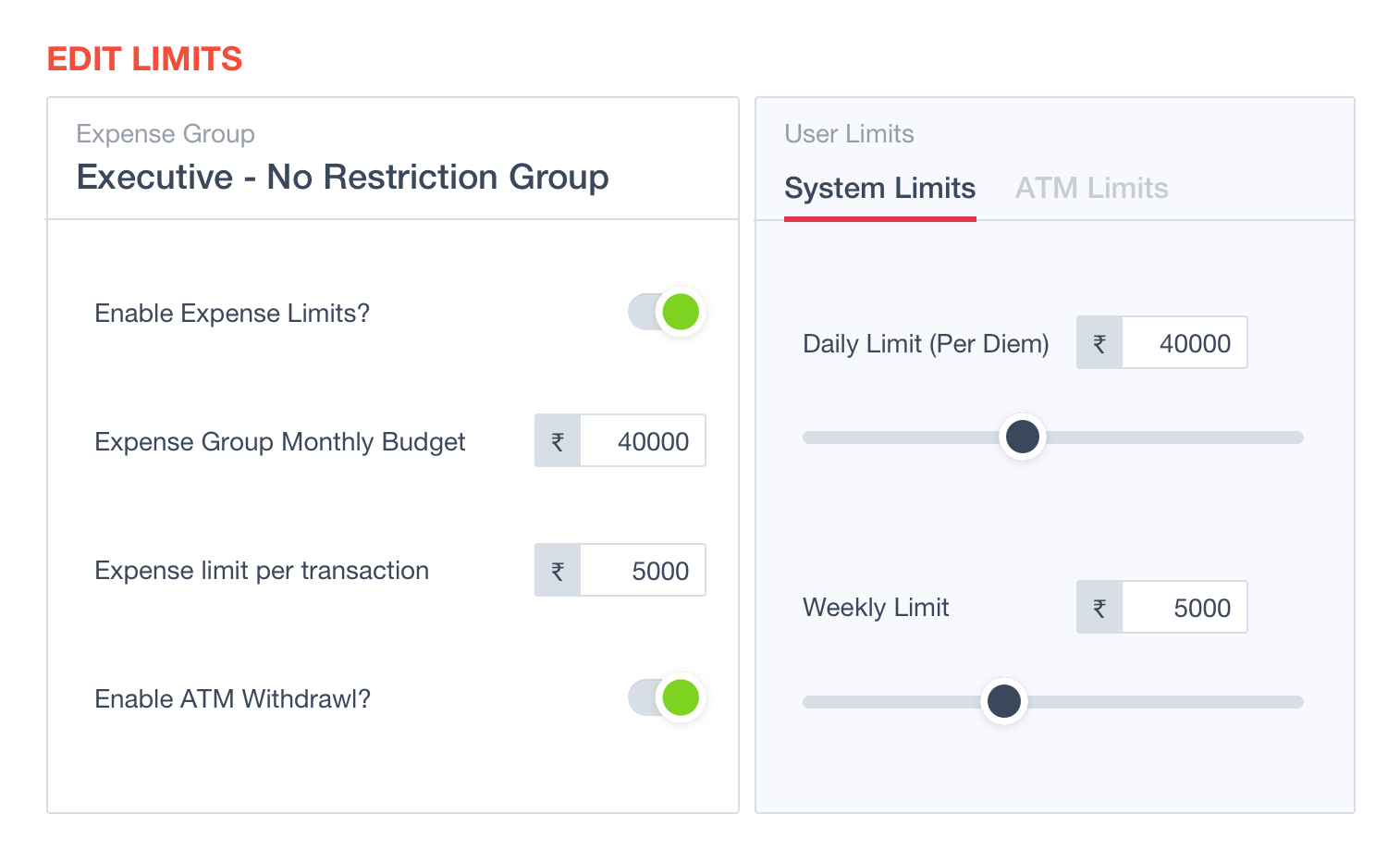Switch to the ATM Limits tab
This screenshot has width=1400, height=851.
(1091, 188)
